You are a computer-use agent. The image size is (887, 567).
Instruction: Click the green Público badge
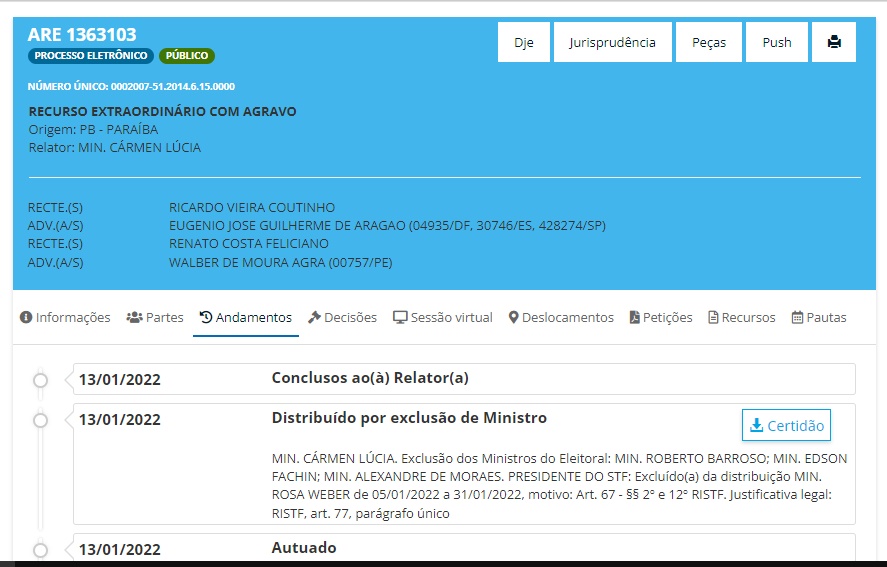tap(187, 56)
